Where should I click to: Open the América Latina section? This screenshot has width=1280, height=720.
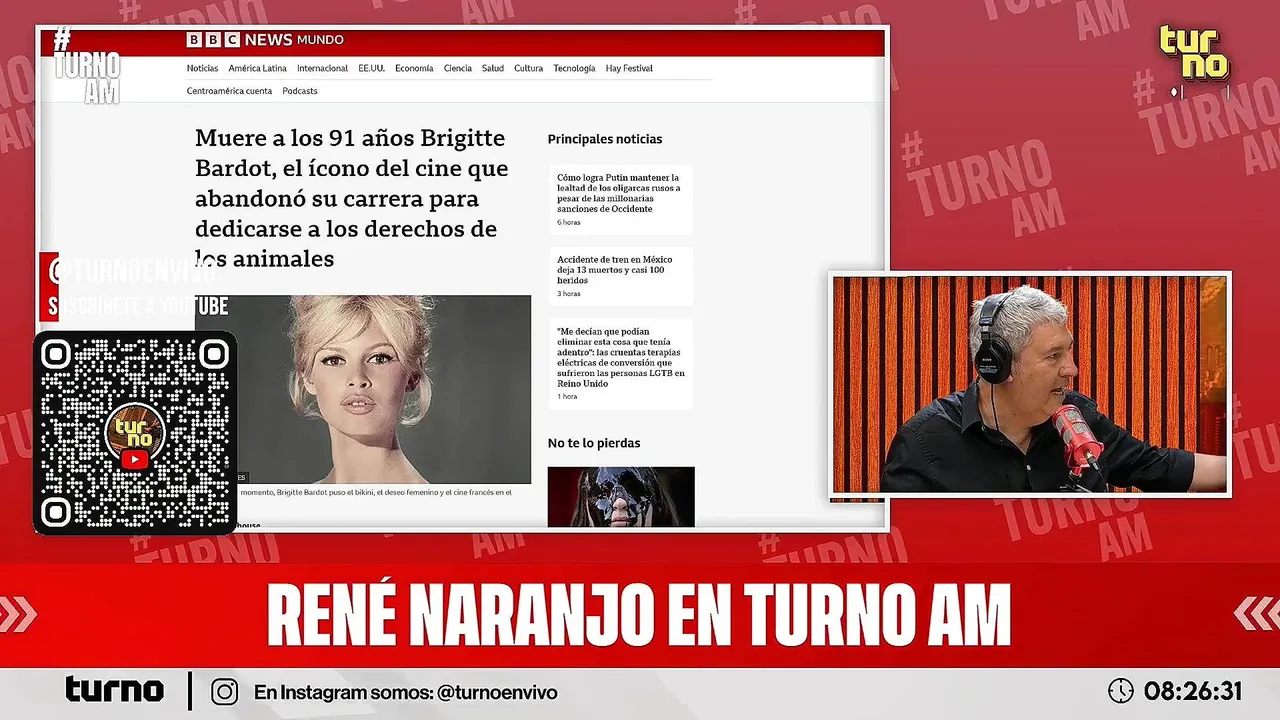257,68
